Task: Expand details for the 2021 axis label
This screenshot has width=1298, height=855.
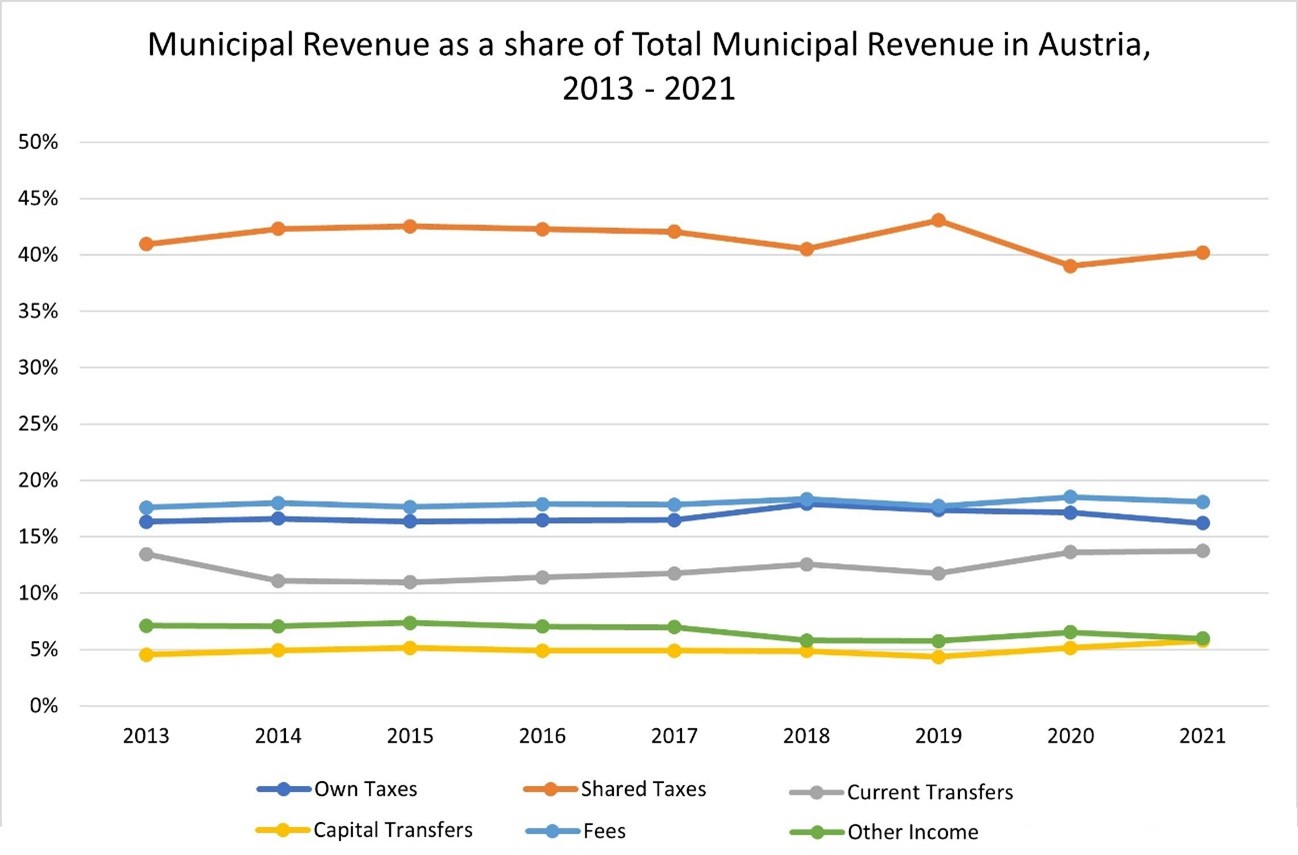Action: (1203, 735)
